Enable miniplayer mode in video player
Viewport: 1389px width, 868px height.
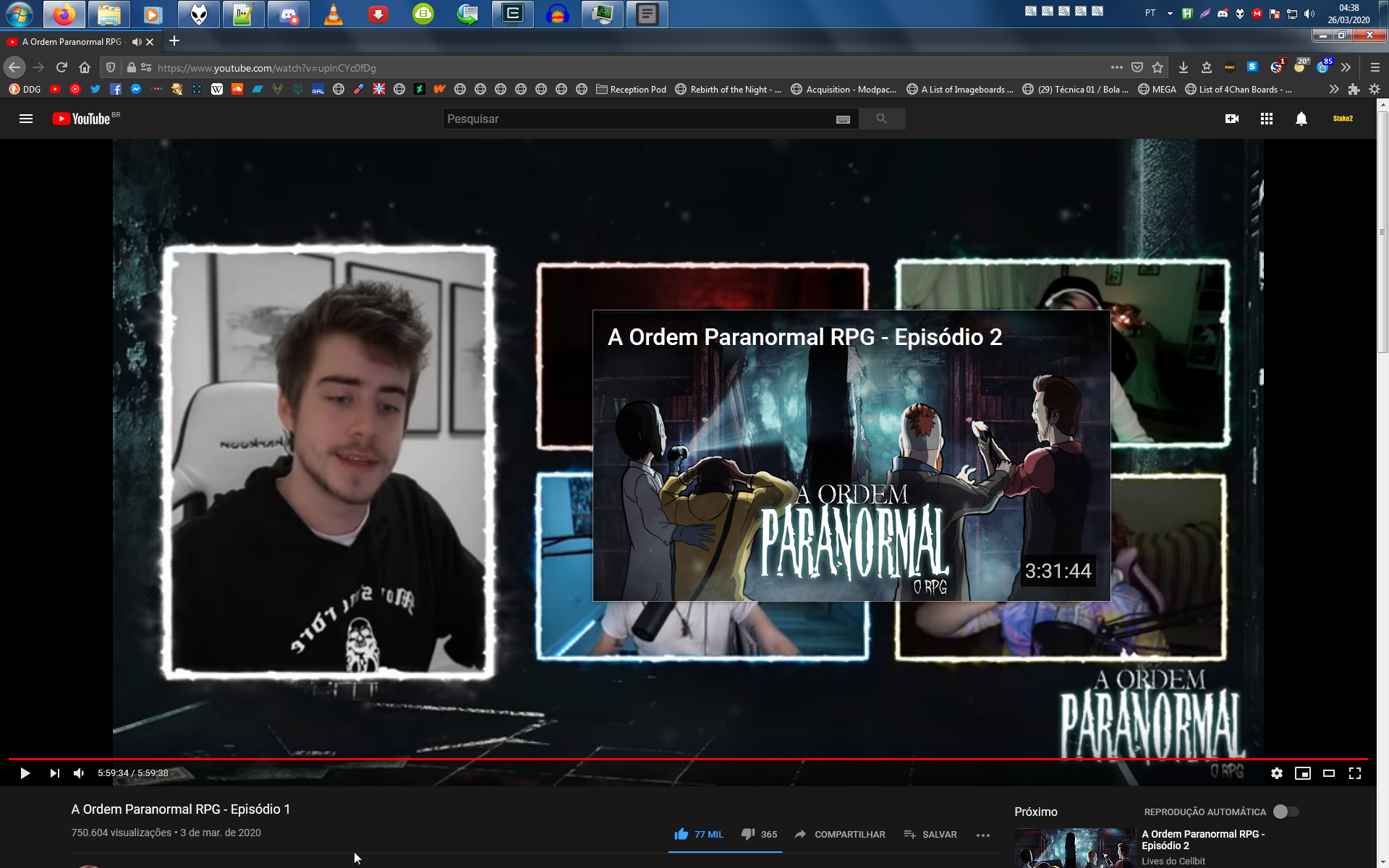(1302, 773)
